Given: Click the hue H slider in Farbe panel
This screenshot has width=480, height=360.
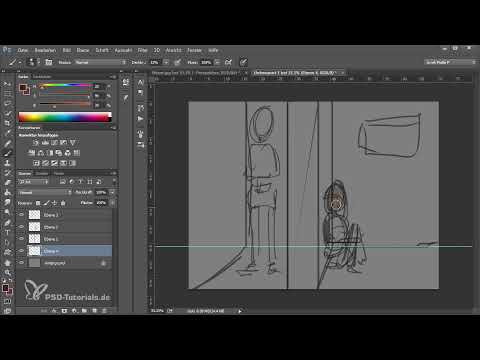Looking at the screenshot, I should pos(65,87).
